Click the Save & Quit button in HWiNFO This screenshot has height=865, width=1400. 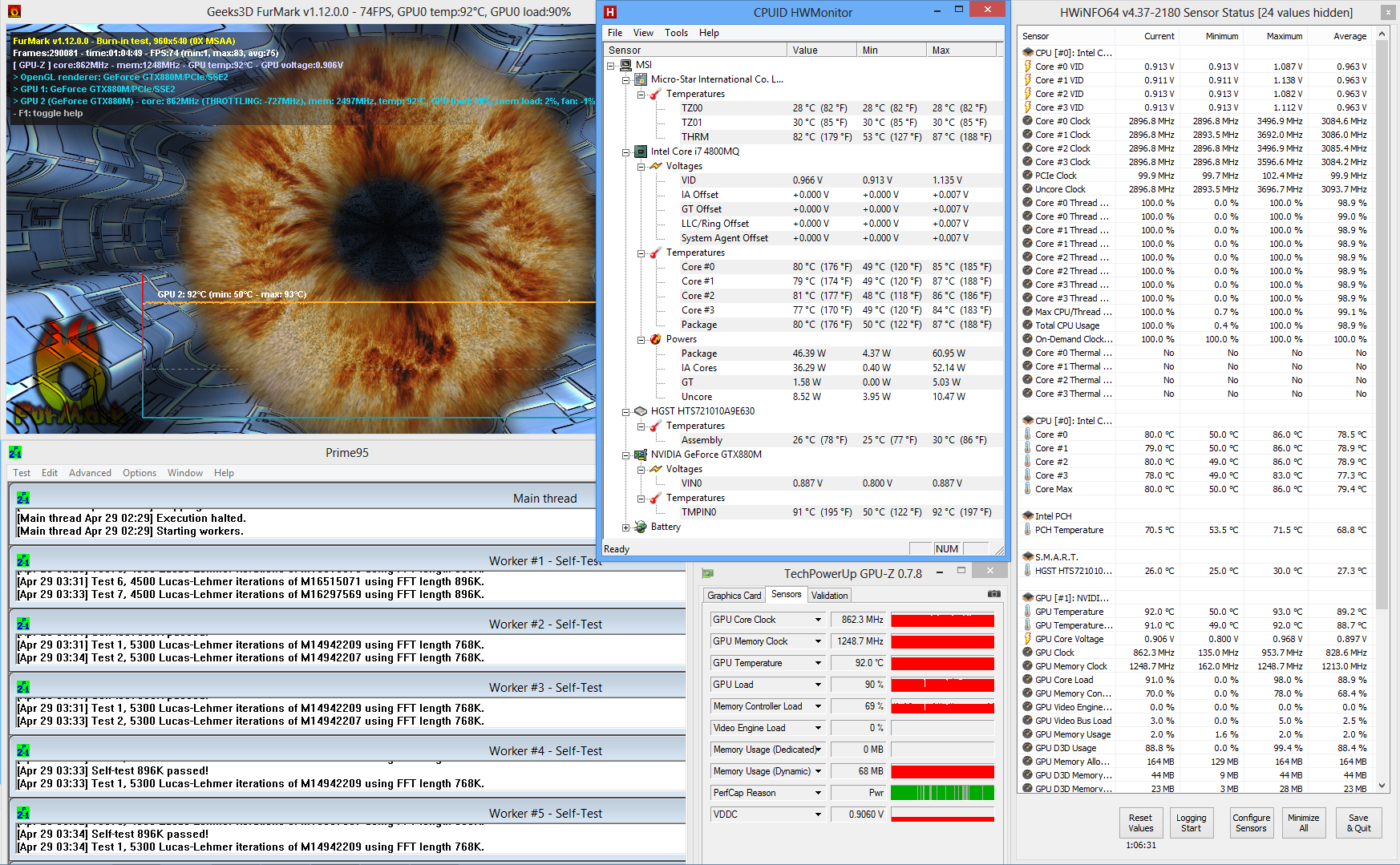[1359, 823]
